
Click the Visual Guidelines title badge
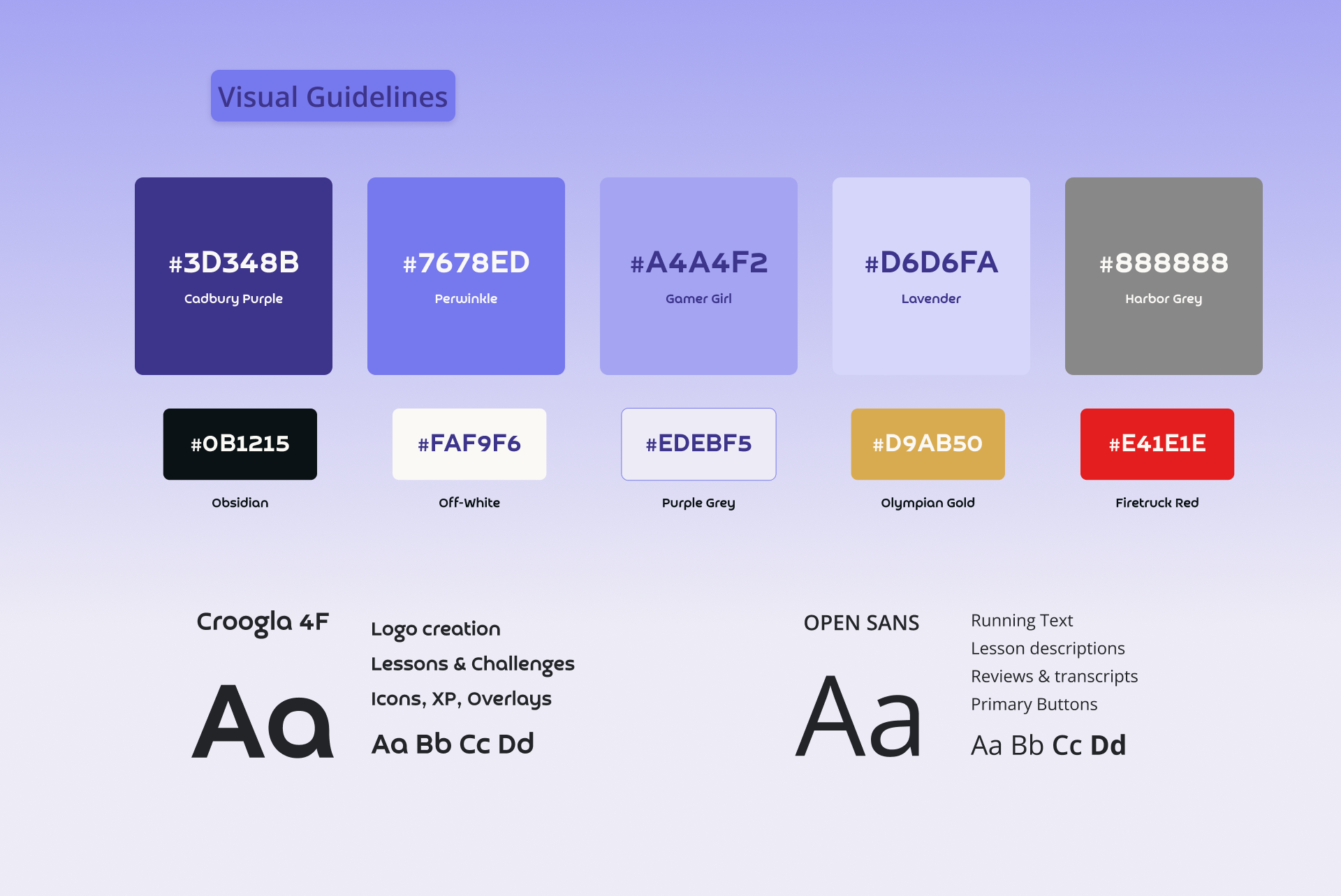[333, 96]
